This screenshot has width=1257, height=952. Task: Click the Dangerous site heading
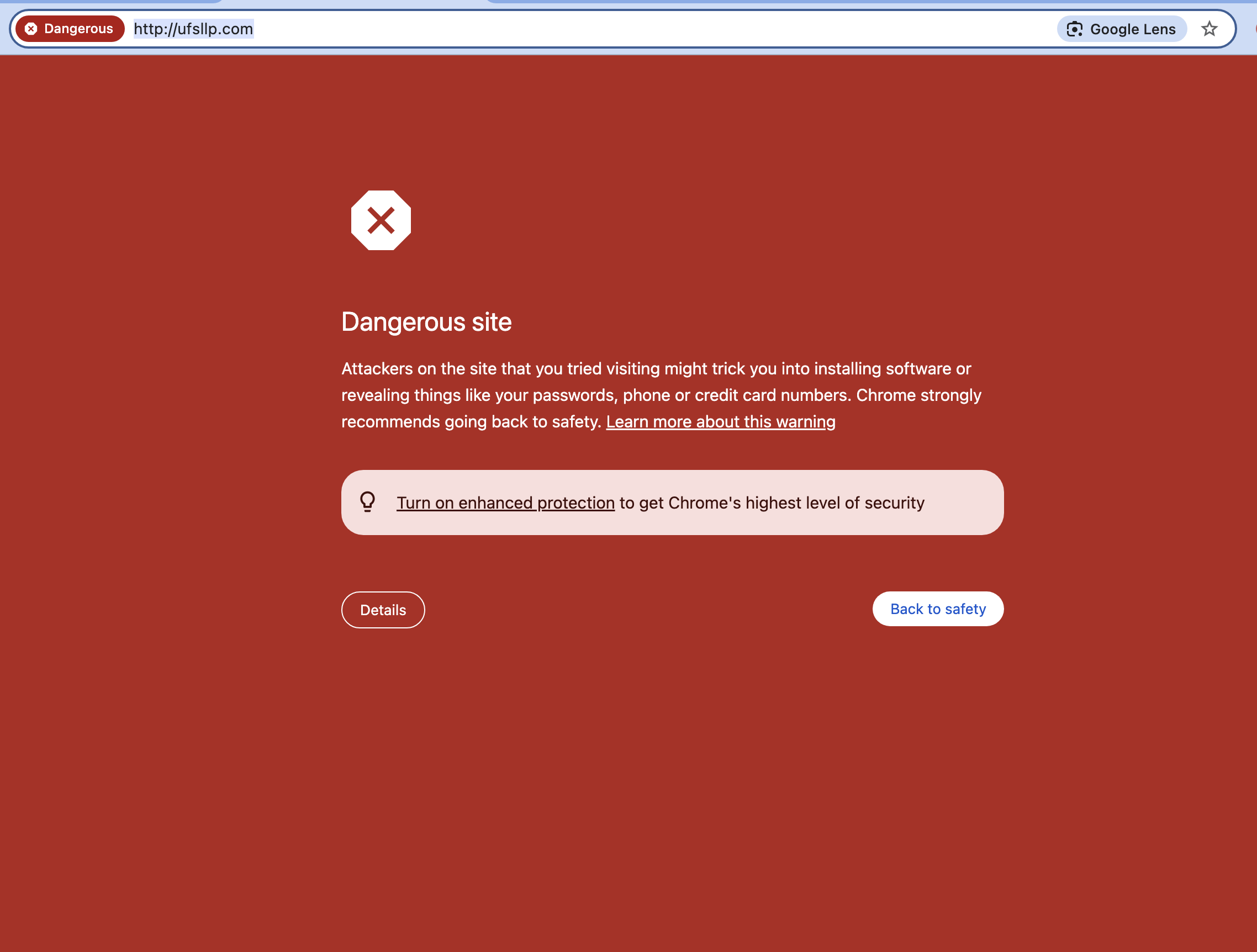pyautogui.click(x=426, y=322)
